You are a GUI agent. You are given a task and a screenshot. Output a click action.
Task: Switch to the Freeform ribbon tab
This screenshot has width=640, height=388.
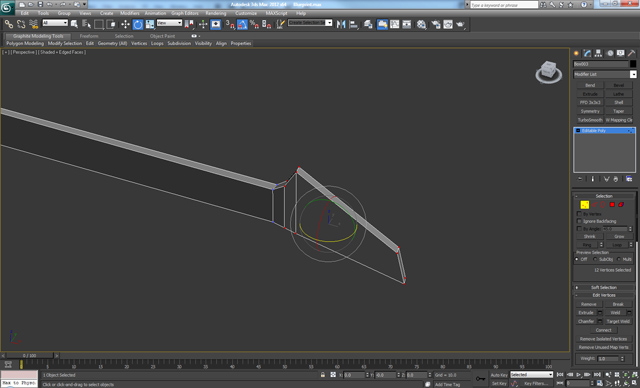89,36
